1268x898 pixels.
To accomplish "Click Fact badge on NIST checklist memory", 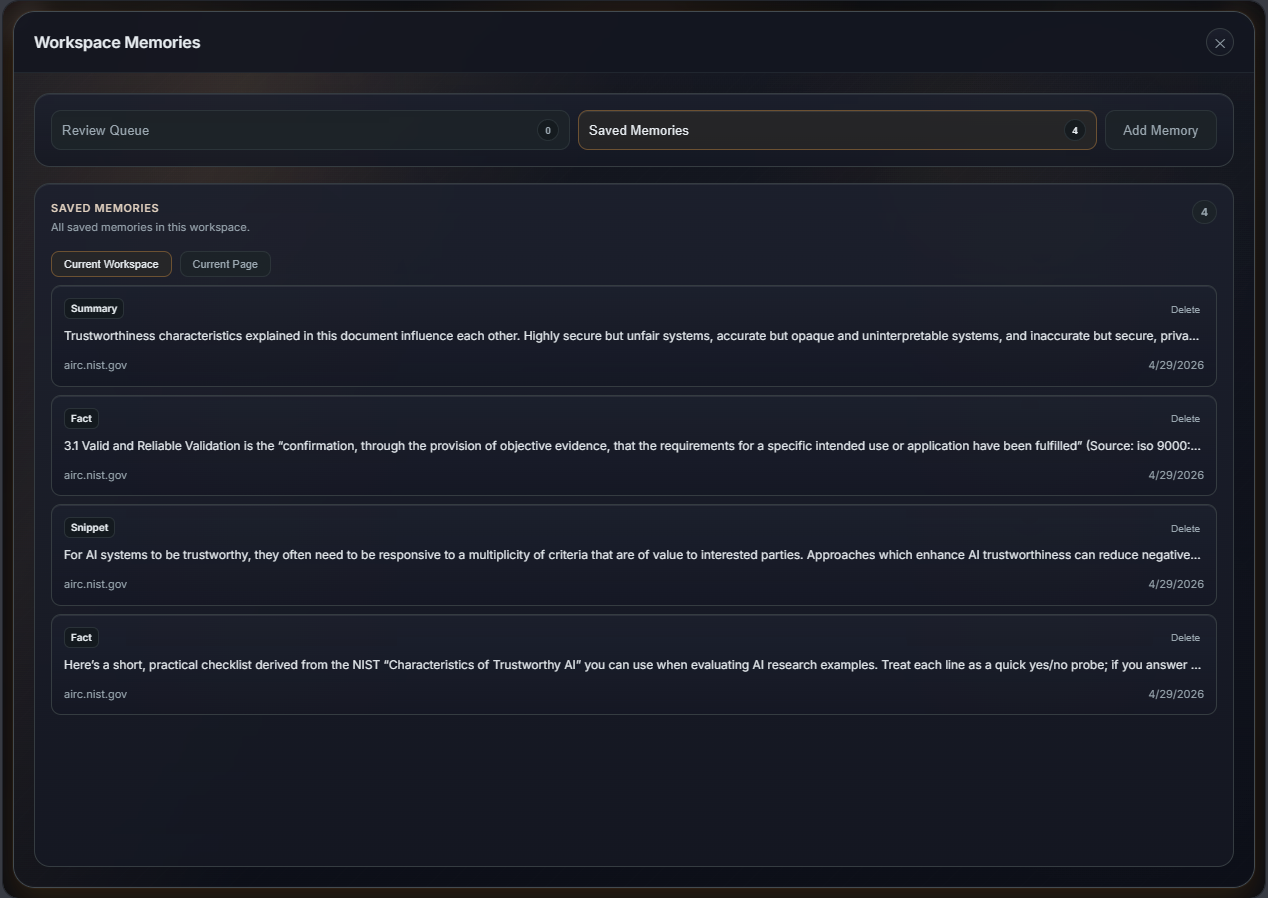I will [x=81, y=637].
